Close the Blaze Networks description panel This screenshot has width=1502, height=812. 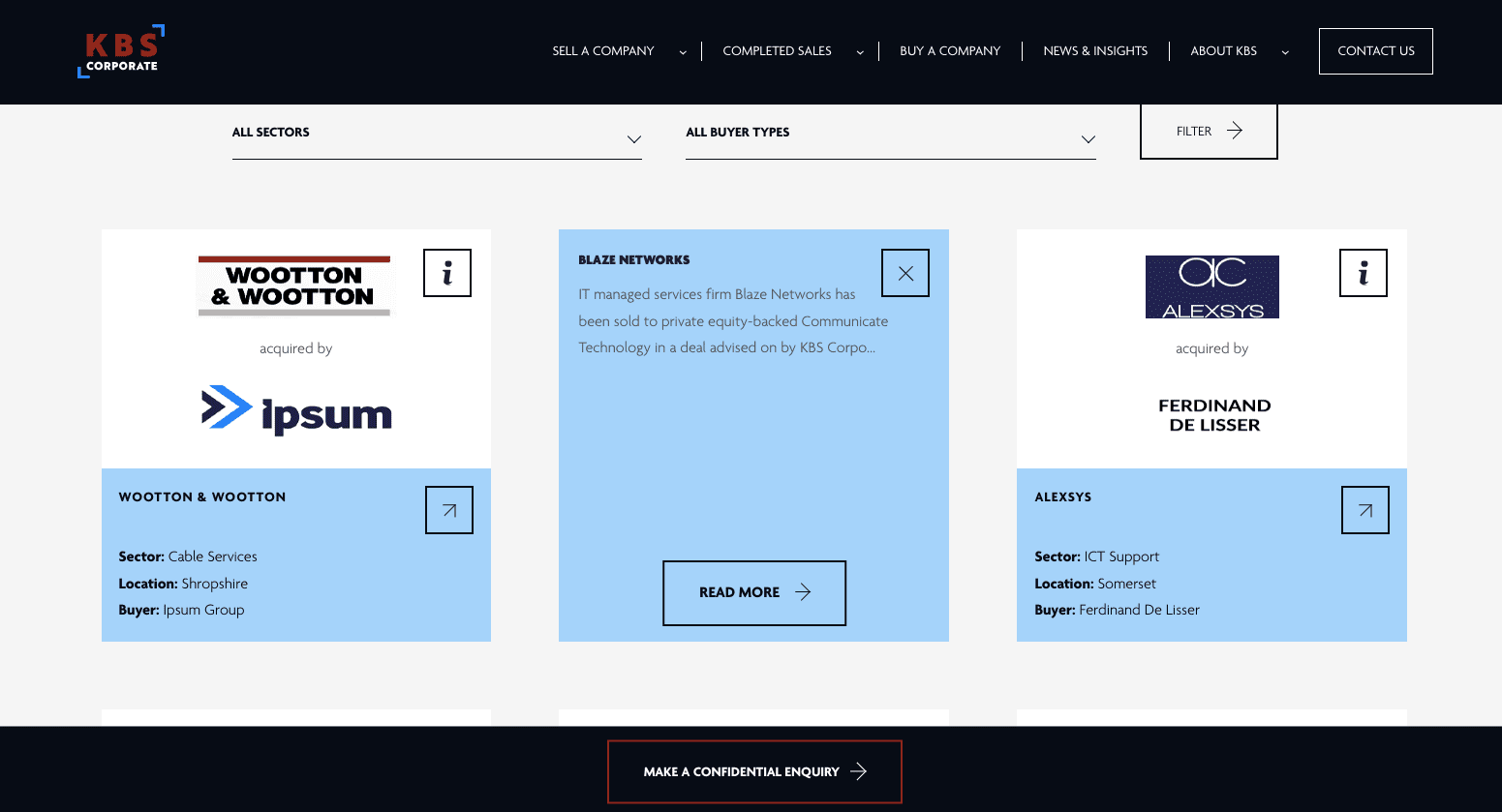tap(904, 273)
